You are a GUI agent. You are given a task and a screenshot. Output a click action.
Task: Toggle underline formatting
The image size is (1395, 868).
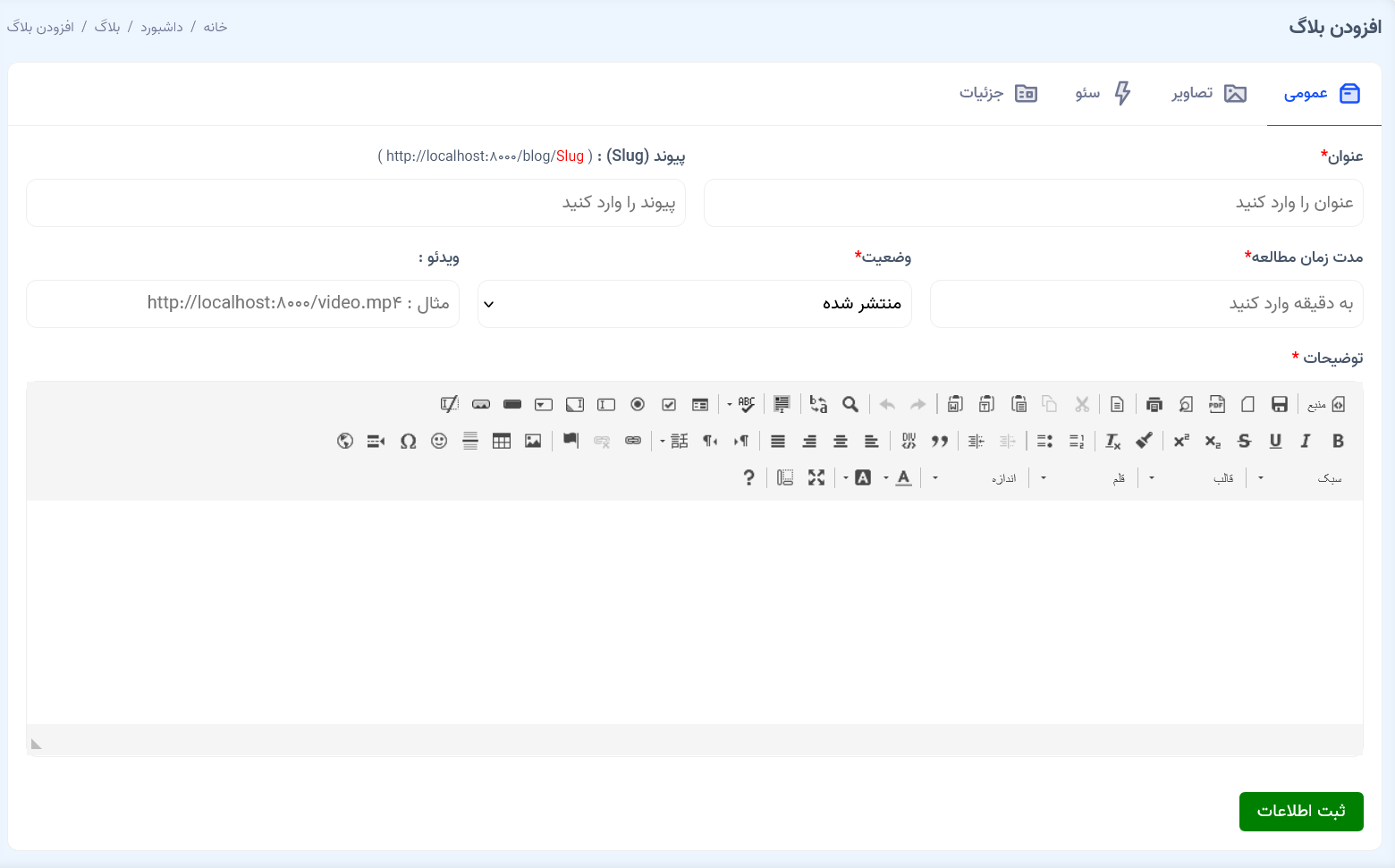coord(1275,441)
